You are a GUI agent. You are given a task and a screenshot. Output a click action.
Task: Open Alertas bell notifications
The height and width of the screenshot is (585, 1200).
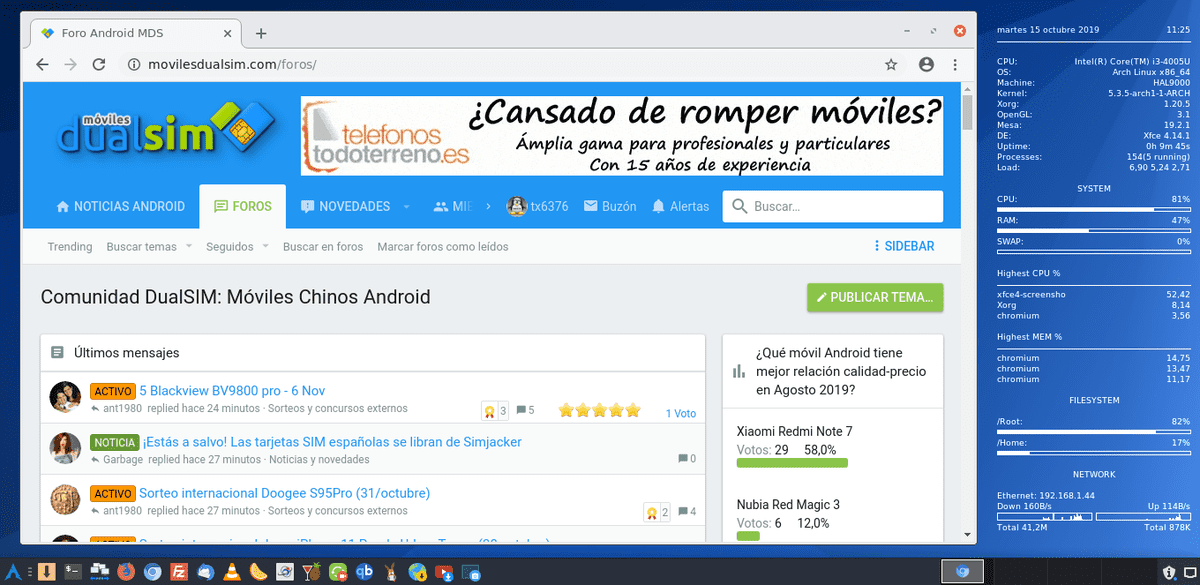click(x=680, y=206)
